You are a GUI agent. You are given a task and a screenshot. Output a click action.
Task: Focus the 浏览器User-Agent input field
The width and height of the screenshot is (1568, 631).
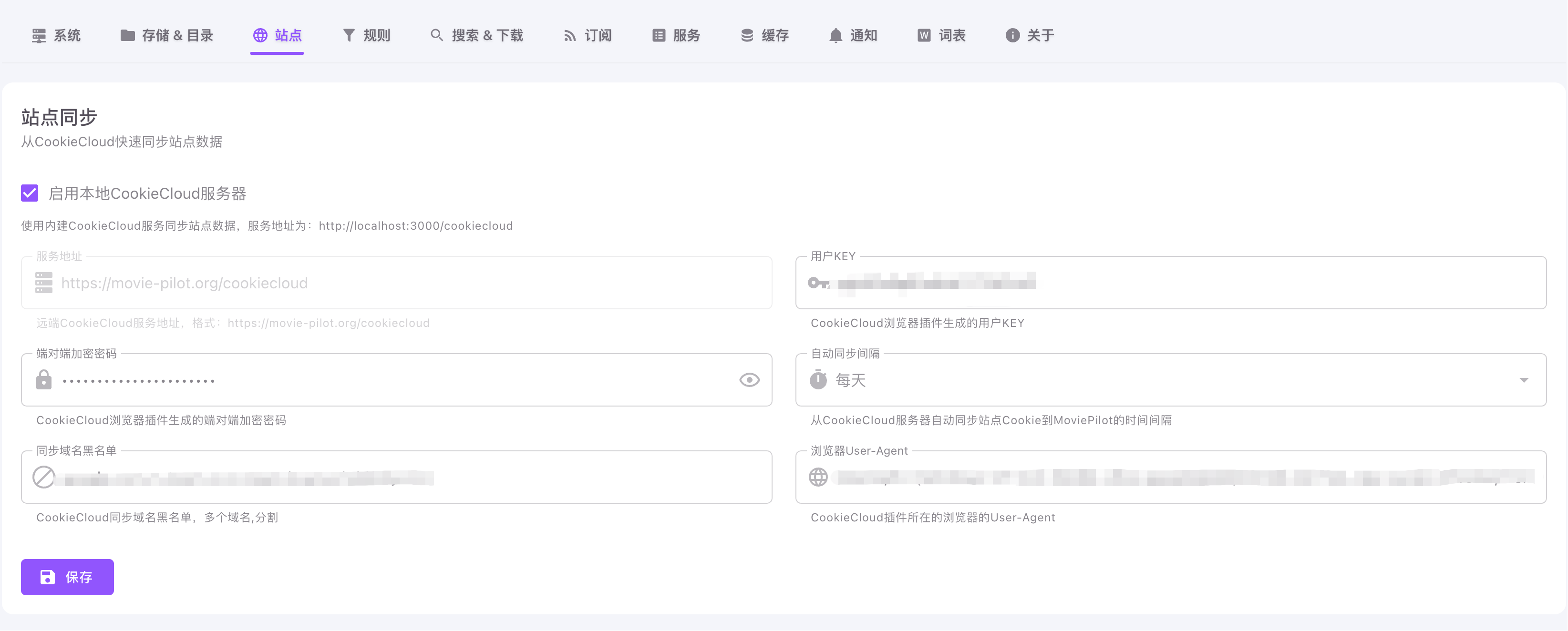[1171, 478]
